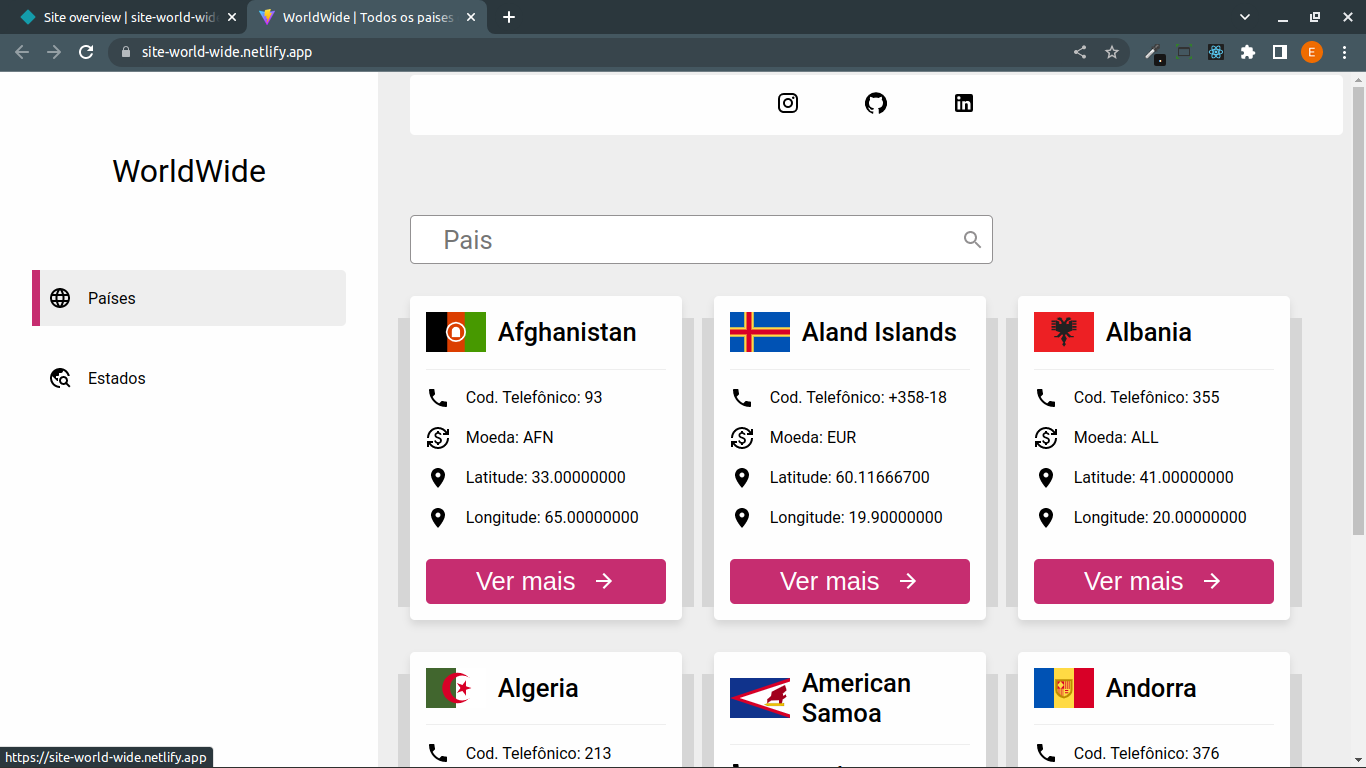
Task: Open a new browser tab
Action: tap(509, 17)
